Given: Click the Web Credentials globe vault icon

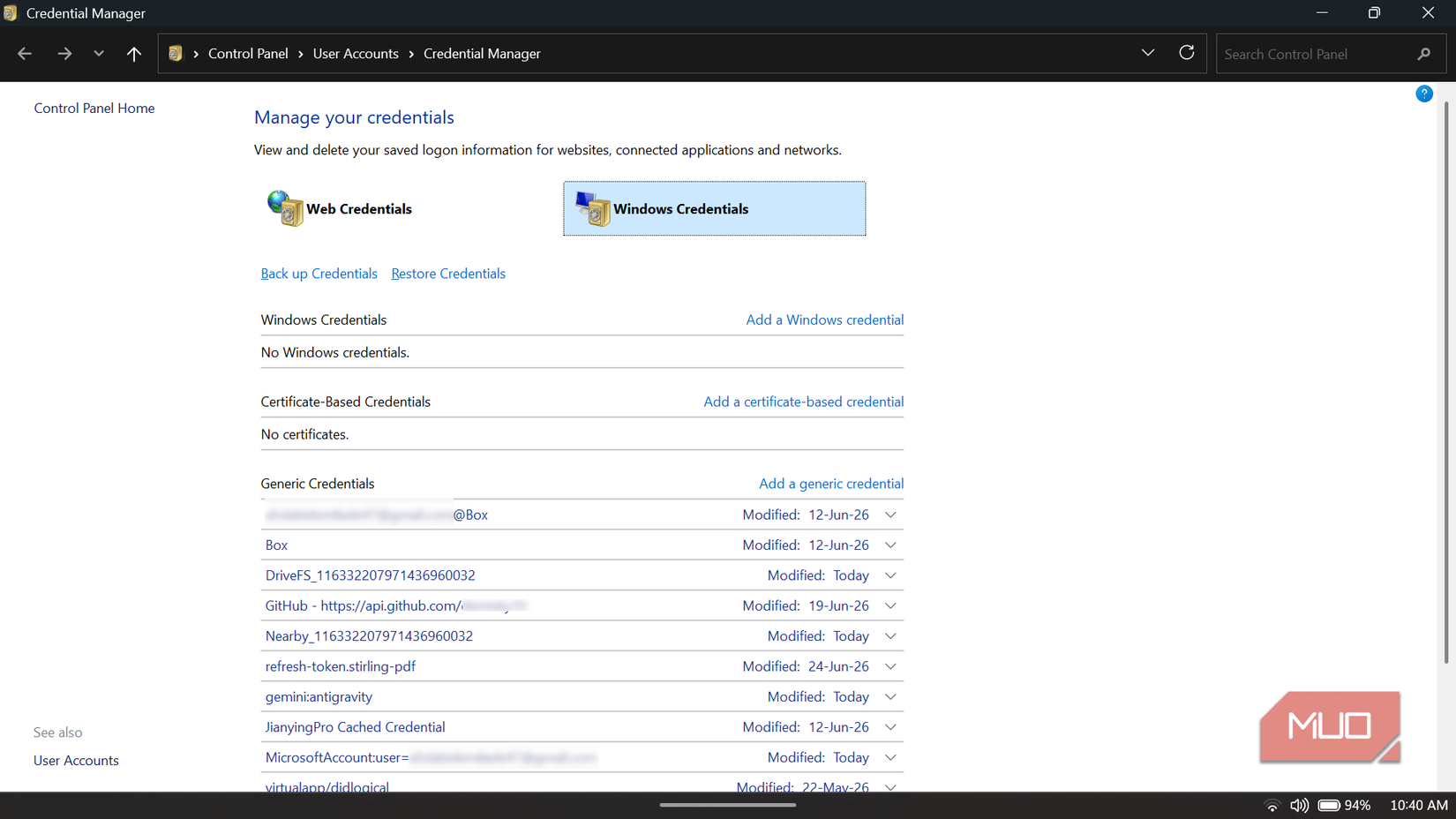Looking at the screenshot, I should pos(285,208).
